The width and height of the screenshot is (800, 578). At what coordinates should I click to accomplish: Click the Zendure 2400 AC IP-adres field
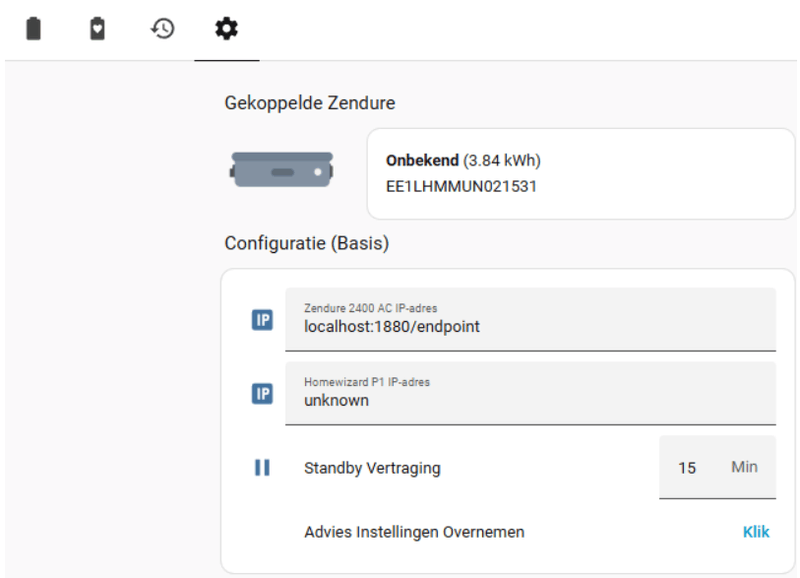(x=530, y=319)
